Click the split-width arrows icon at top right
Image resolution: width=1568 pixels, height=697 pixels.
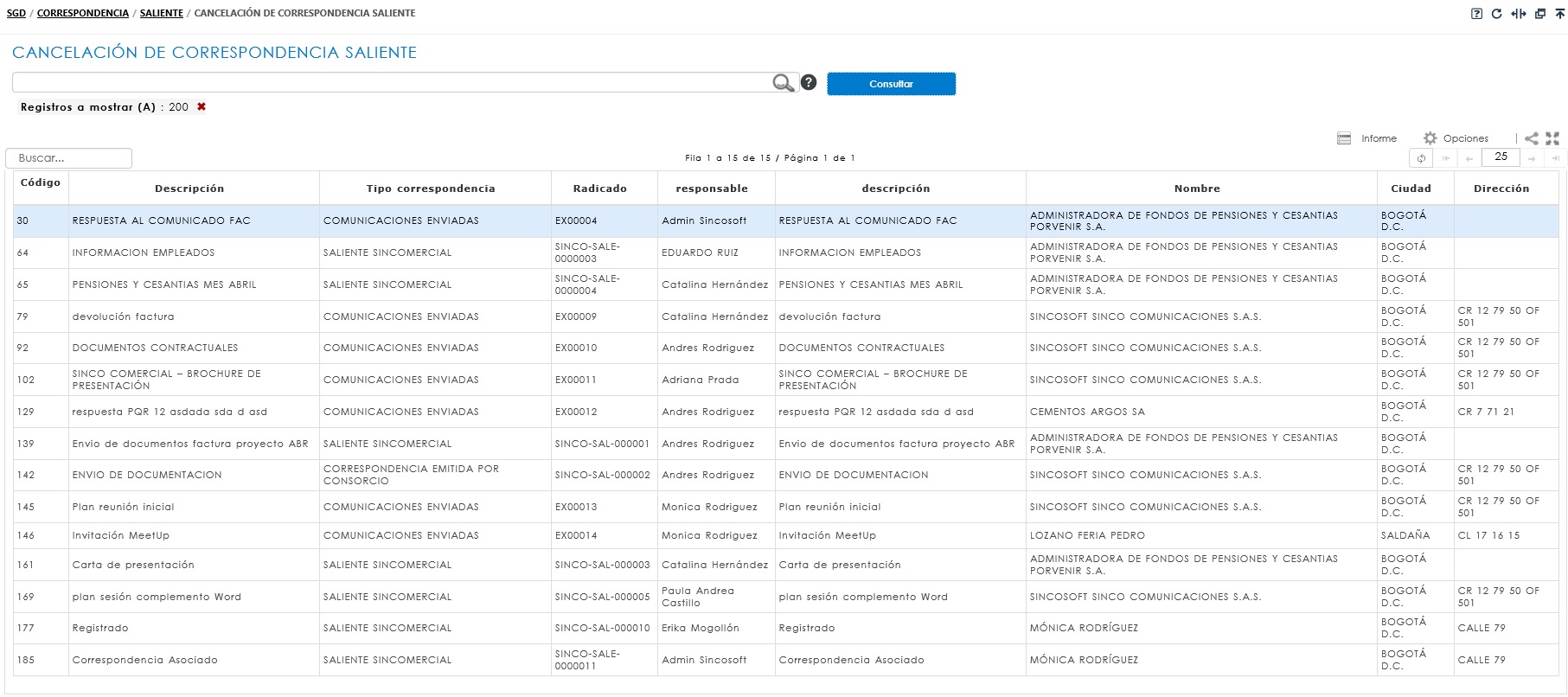point(1519,14)
